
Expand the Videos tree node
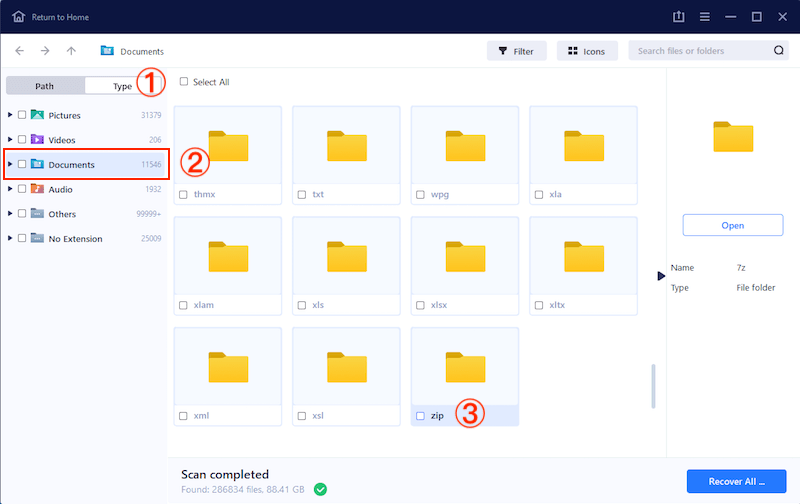pos(10,139)
